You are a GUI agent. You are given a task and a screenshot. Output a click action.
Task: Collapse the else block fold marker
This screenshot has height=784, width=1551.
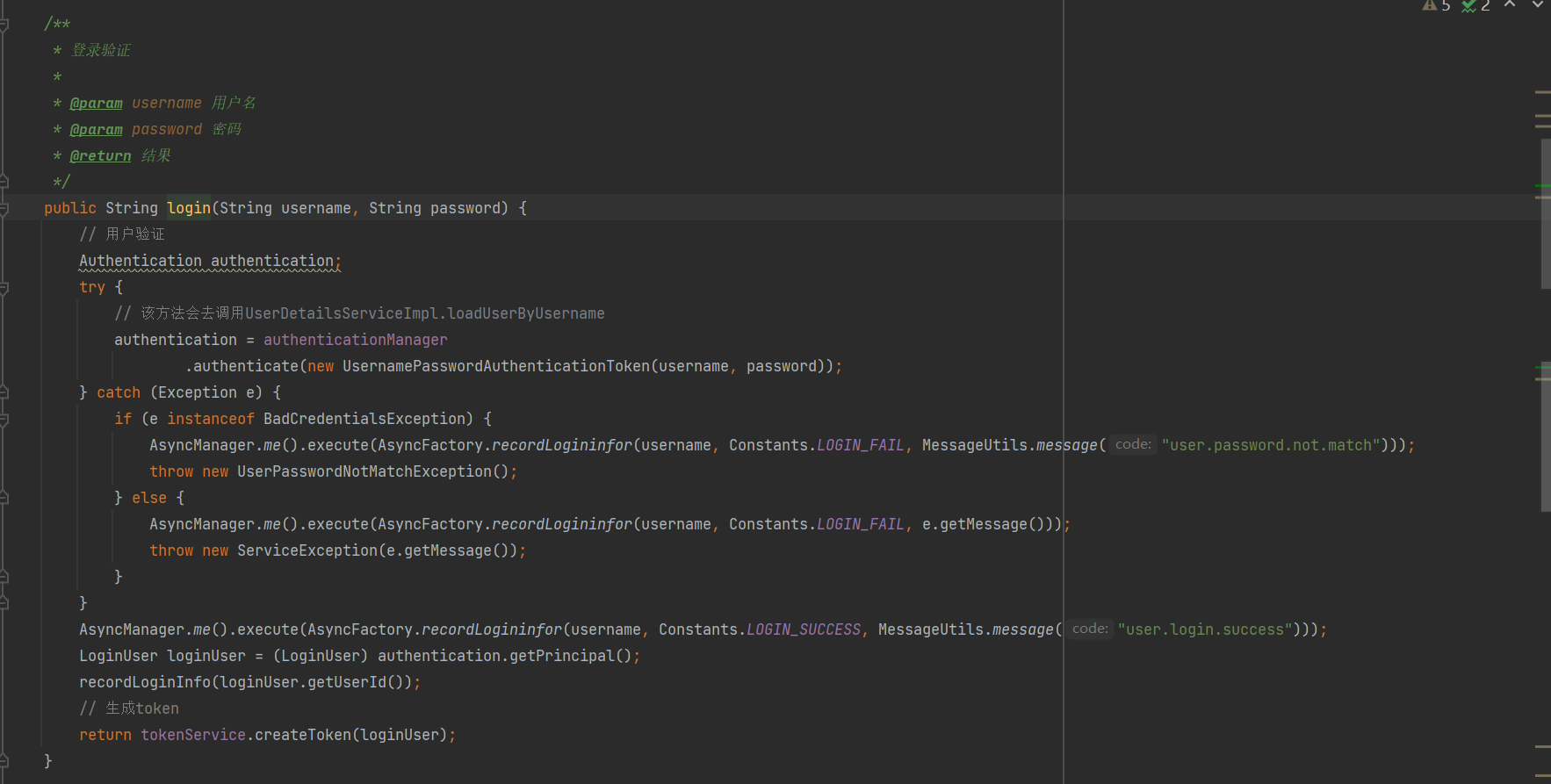pos(4,499)
